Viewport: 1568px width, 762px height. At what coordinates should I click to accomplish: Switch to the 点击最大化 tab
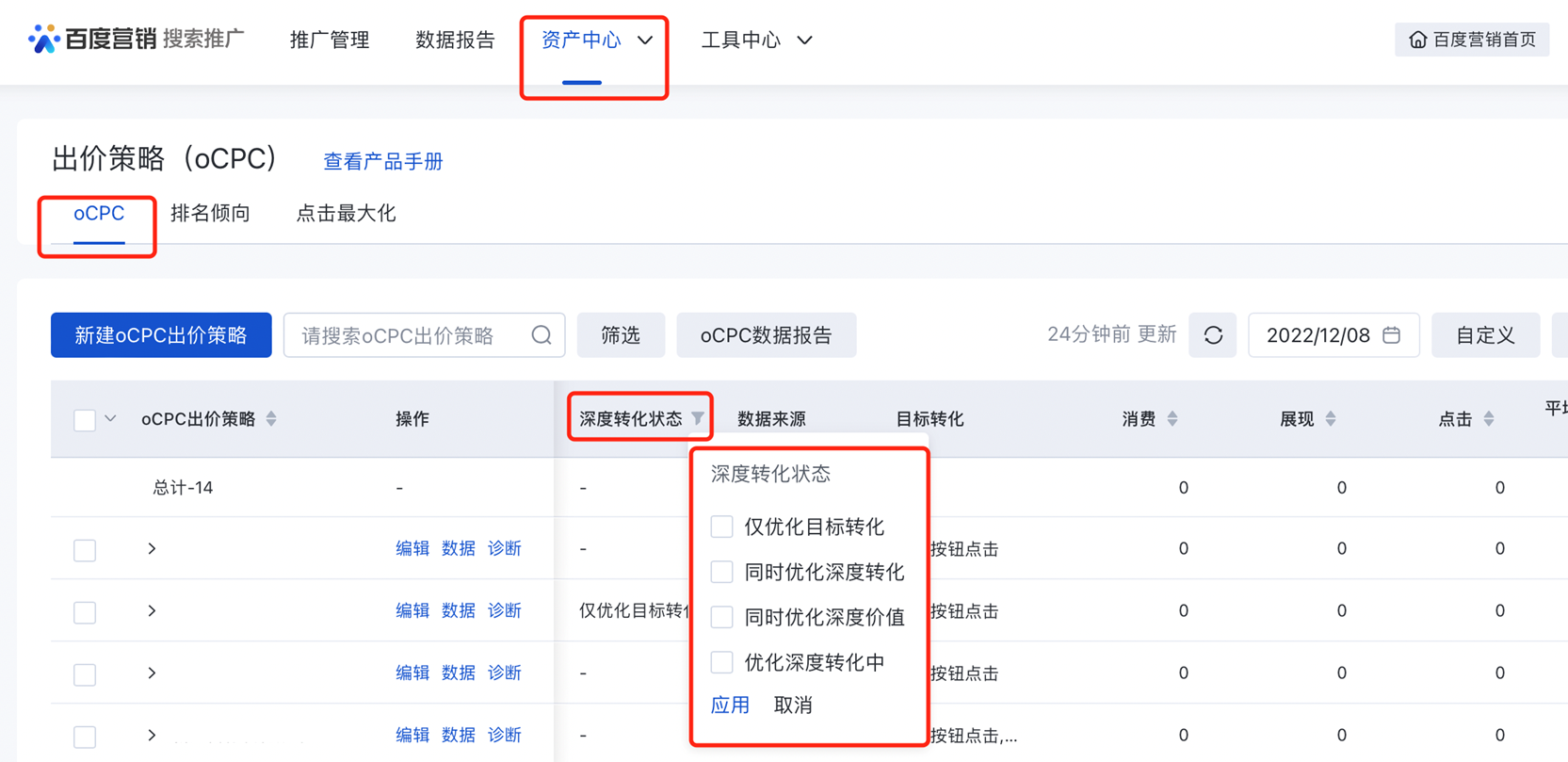(346, 214)
